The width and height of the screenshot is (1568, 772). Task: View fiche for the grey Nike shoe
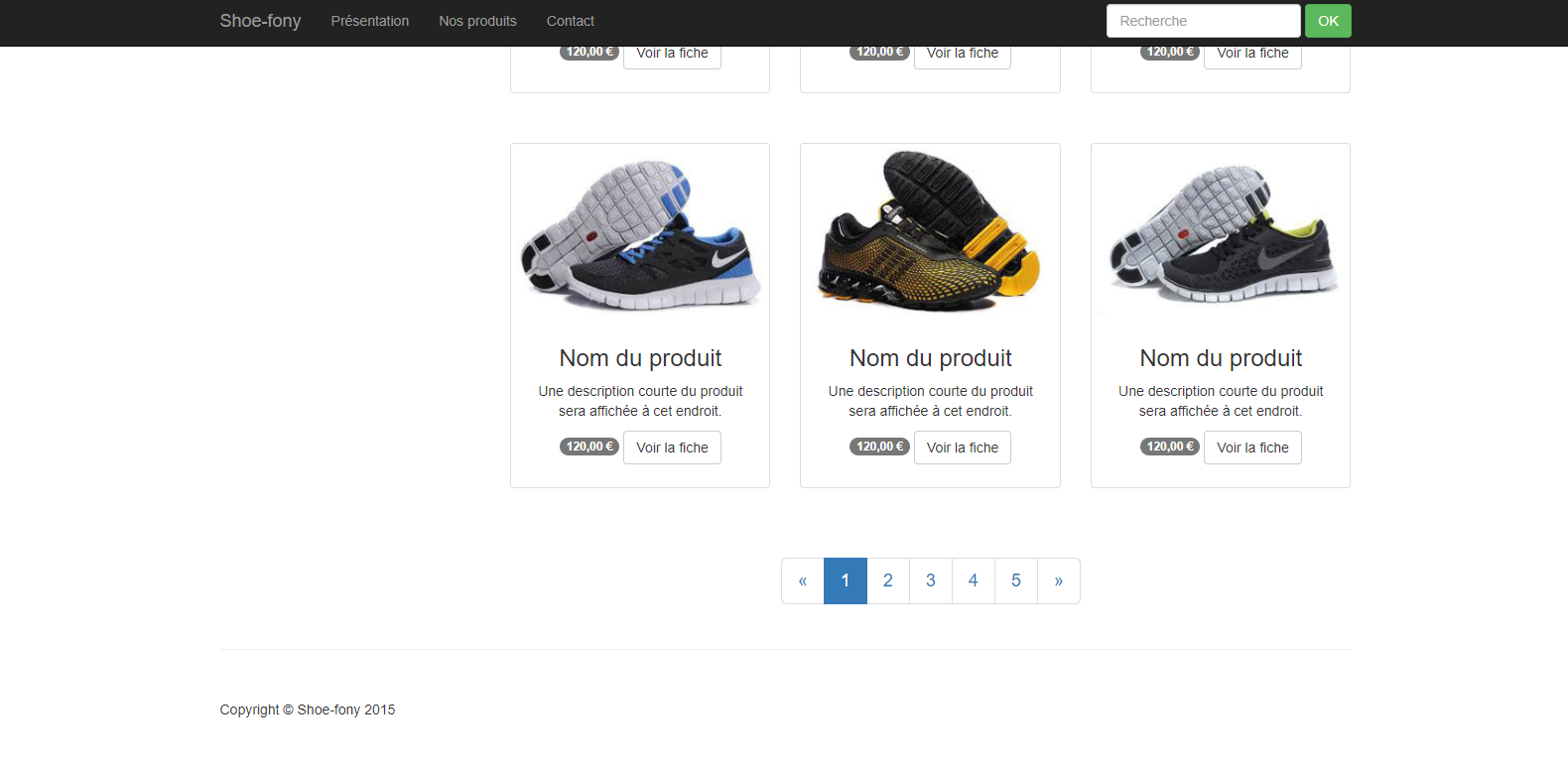tap(1251, 448)
